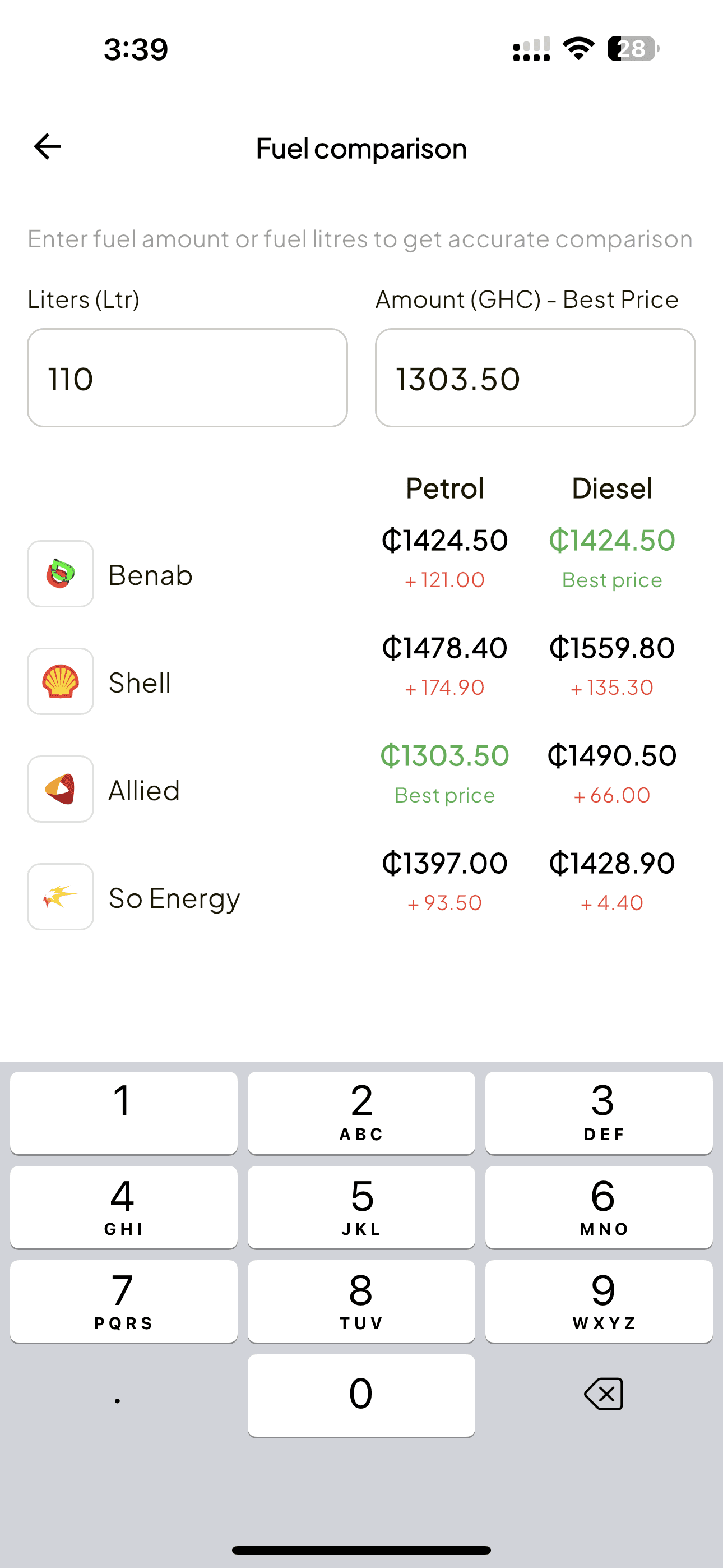The height and width of the screenshot is (1568, 723).
Task: Tap the Allied station logo
Action: [61, 789]
